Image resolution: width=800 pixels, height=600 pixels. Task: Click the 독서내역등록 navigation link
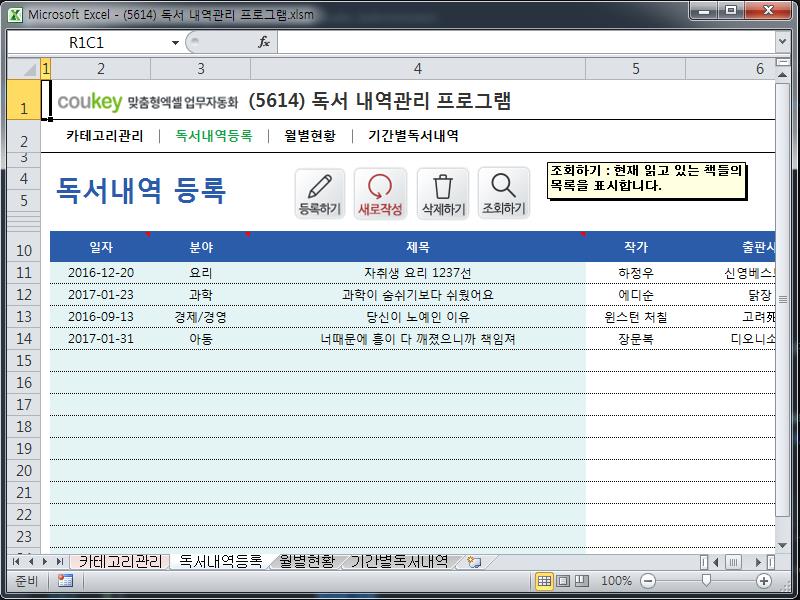point(214,136)
